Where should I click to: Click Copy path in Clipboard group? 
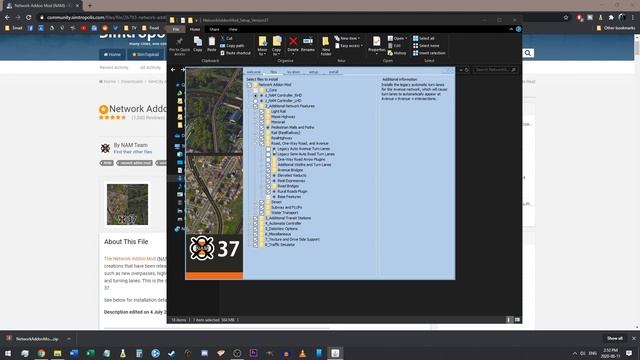click(232, 46)
